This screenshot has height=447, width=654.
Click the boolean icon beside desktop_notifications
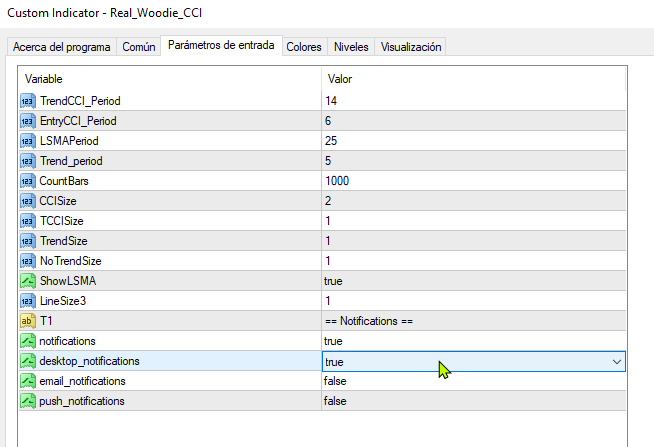click(x=28, y=361)
